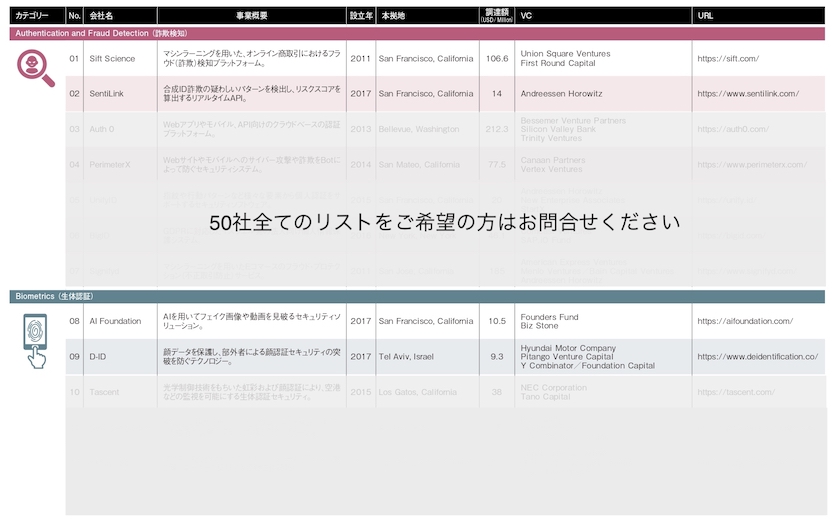This screenshot has width=834, height=526.
Task: Click the Sift Science business description text
Action: [x=252, y=59]
